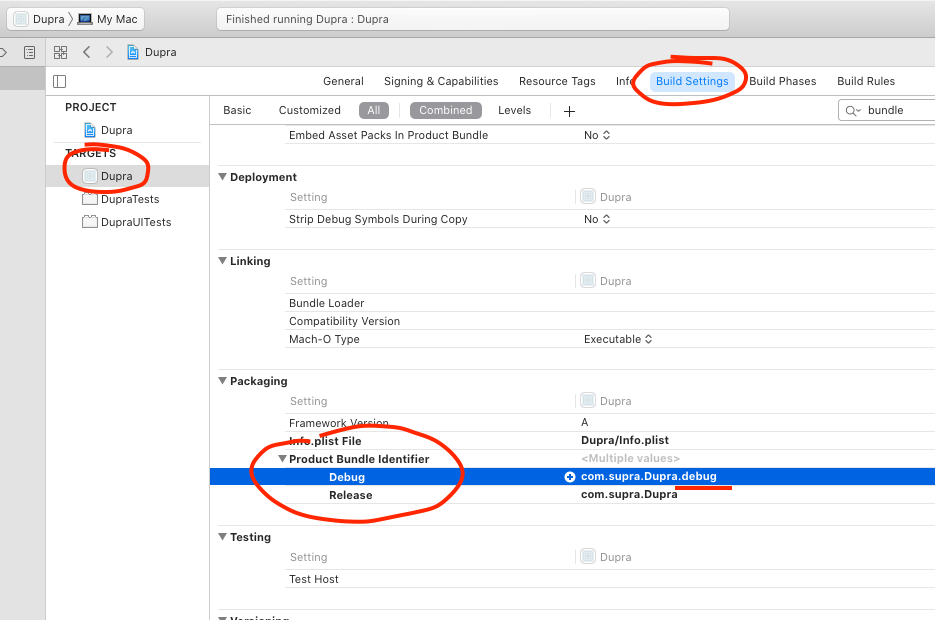The width and height of the screenshot is (935, 620).
Task: Select the Bundle Loader setting row
Action: click(x=609, y=303)
